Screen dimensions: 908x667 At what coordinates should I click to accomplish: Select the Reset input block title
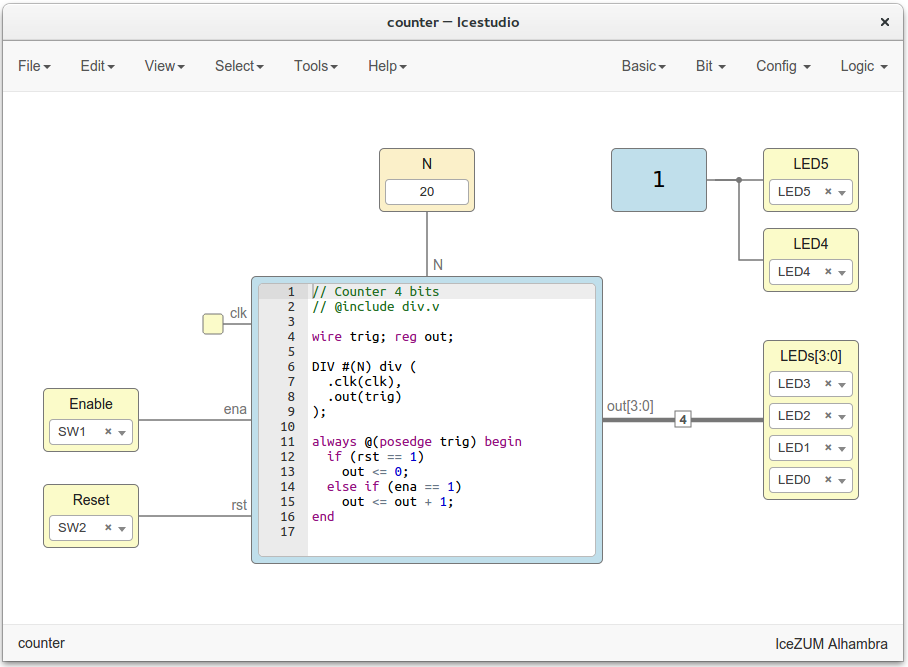coord(91,500)
